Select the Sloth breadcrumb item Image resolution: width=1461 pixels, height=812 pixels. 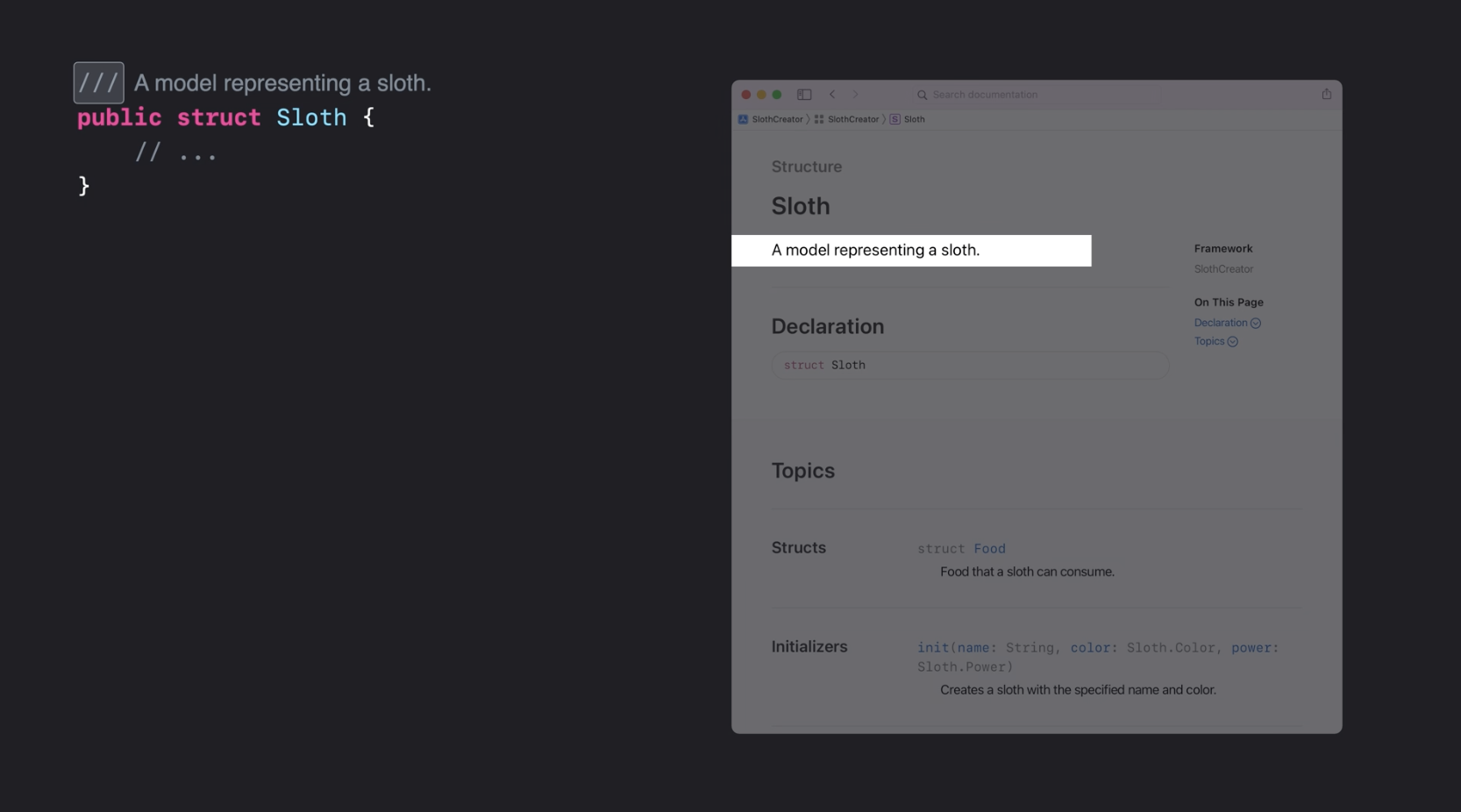(914, 119)
